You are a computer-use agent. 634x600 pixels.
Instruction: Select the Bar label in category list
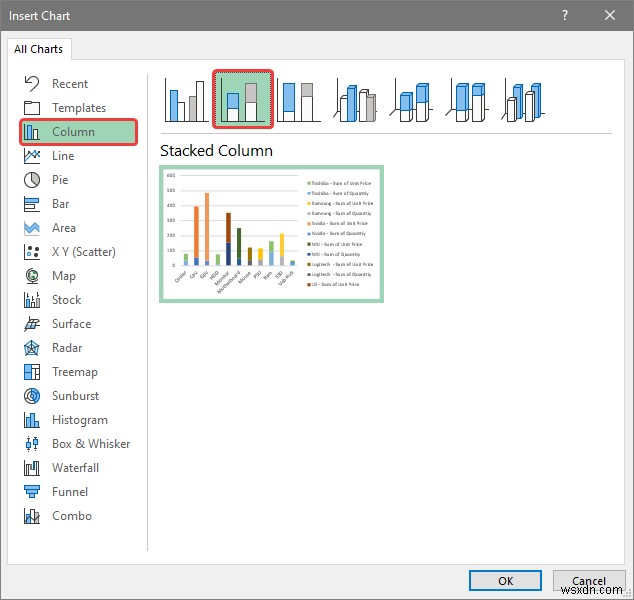point(61,204)
